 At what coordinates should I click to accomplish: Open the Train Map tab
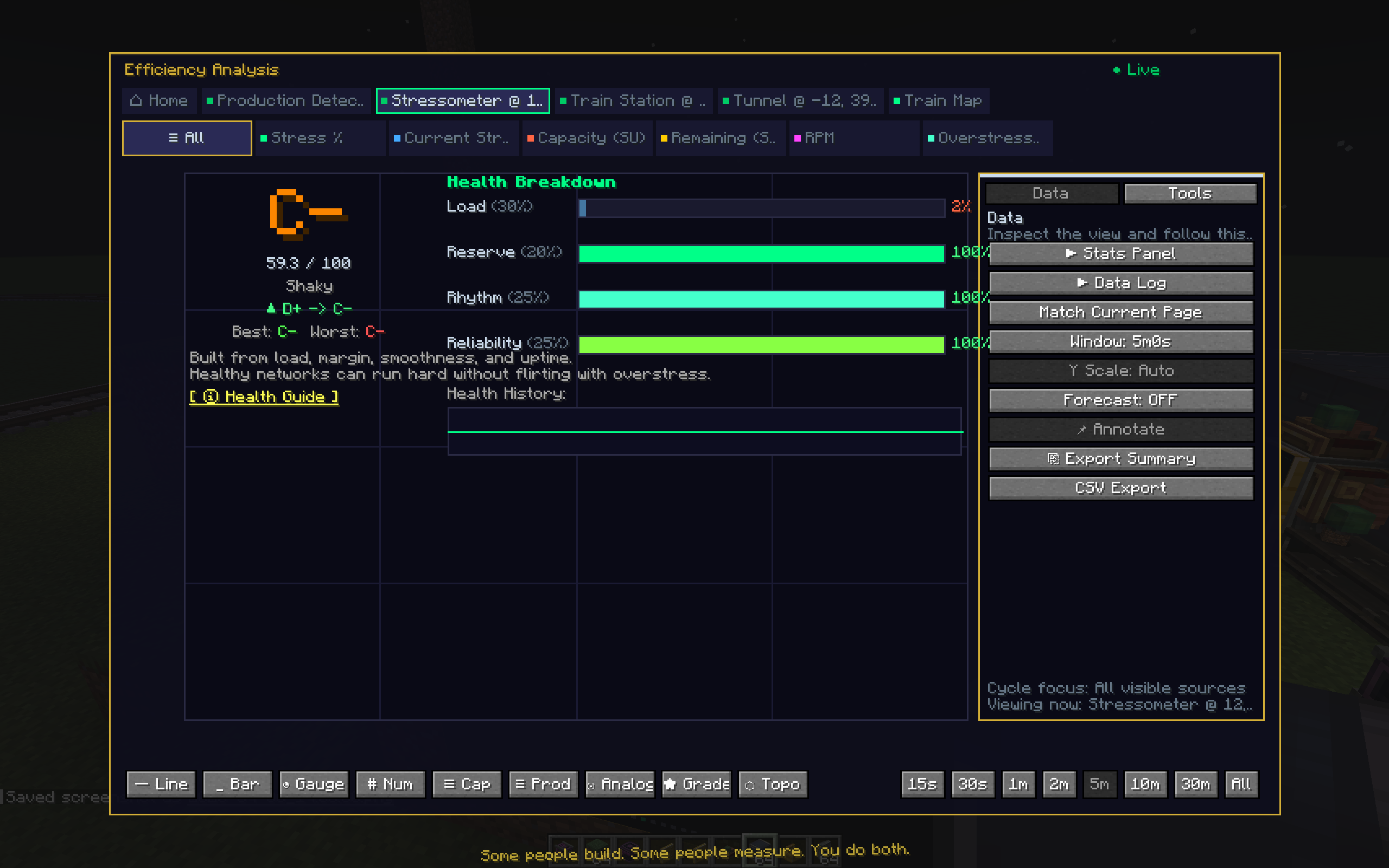[x=939, y=100]
